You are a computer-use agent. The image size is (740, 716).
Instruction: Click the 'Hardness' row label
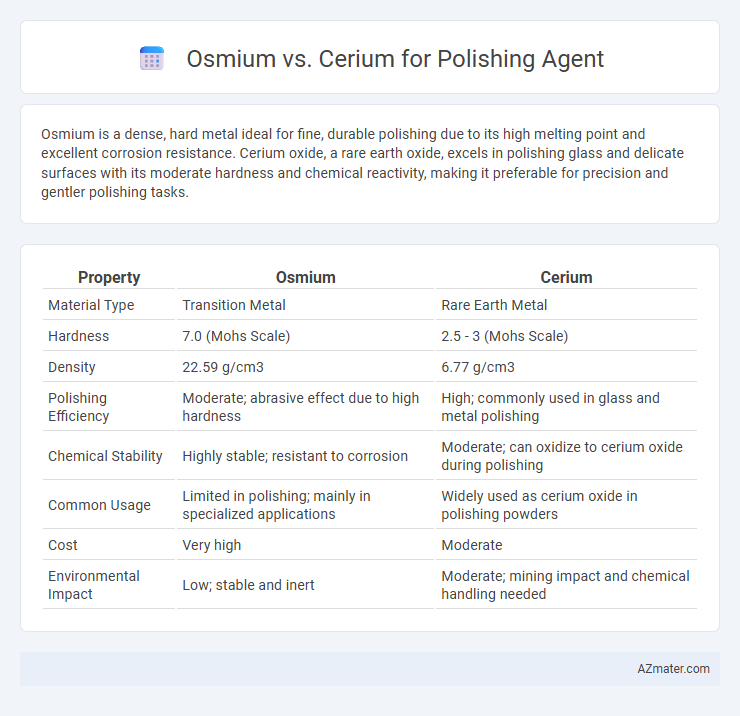78,336
